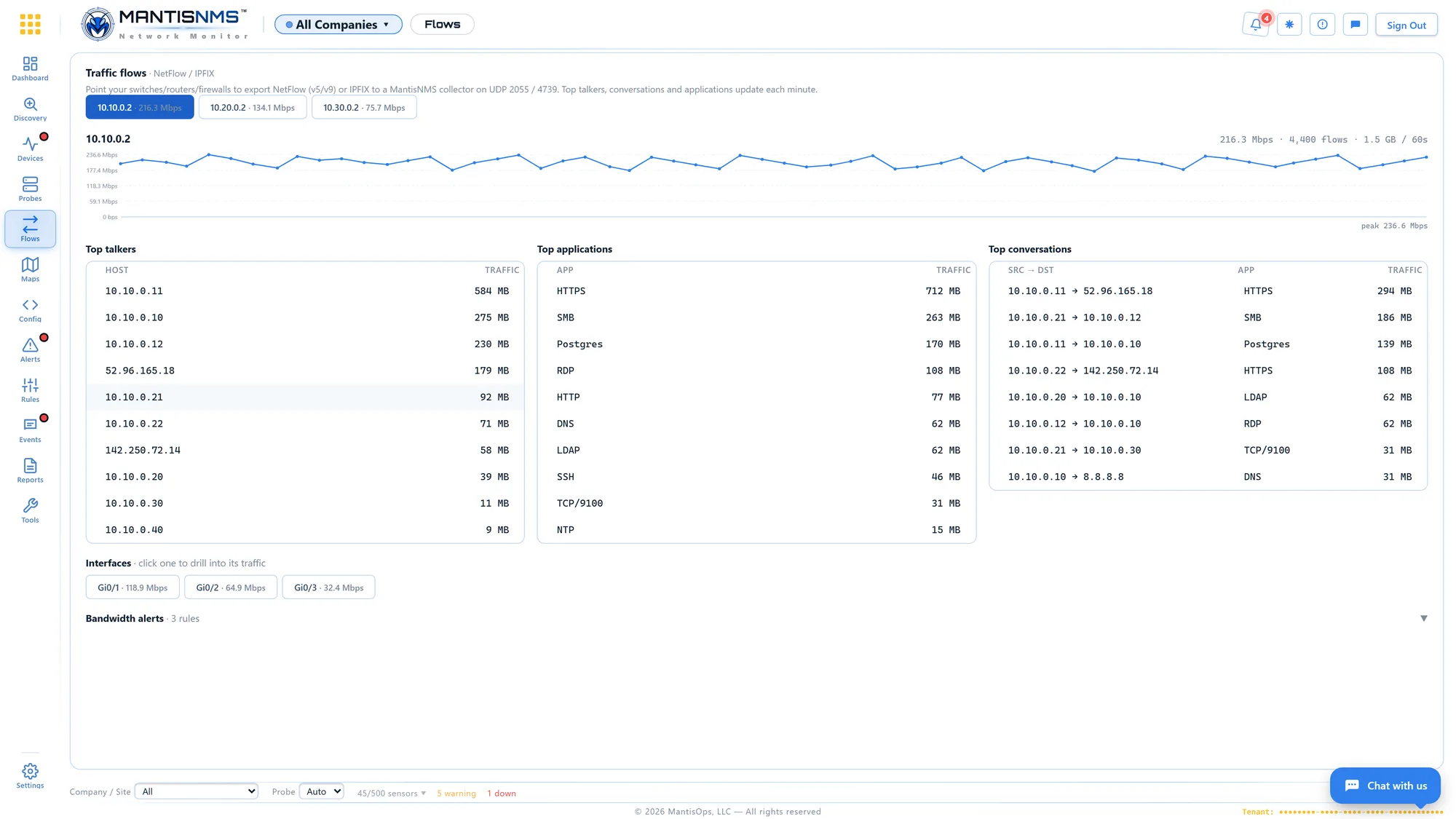Click the 1 down status link
The height and width of the screenshot is (819, 1456).
pyautogui.click(x=502, y=794)
